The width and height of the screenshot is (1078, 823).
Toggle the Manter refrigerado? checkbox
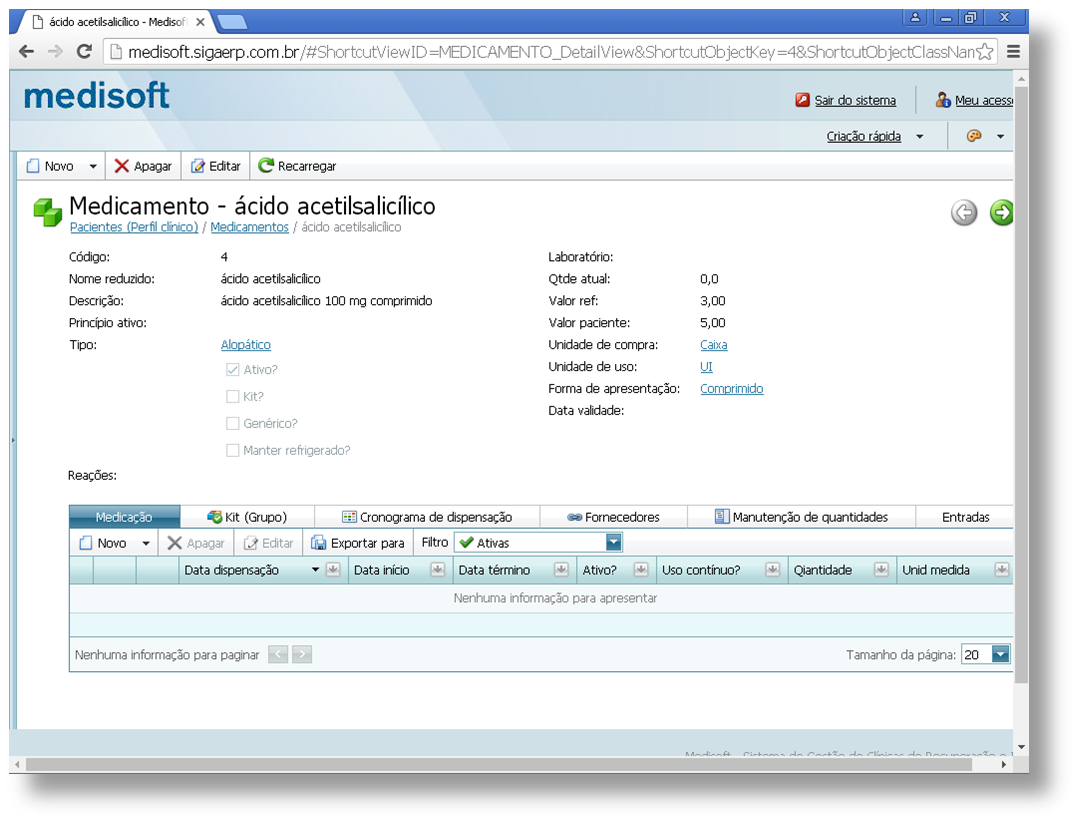(x=232, y=450)
